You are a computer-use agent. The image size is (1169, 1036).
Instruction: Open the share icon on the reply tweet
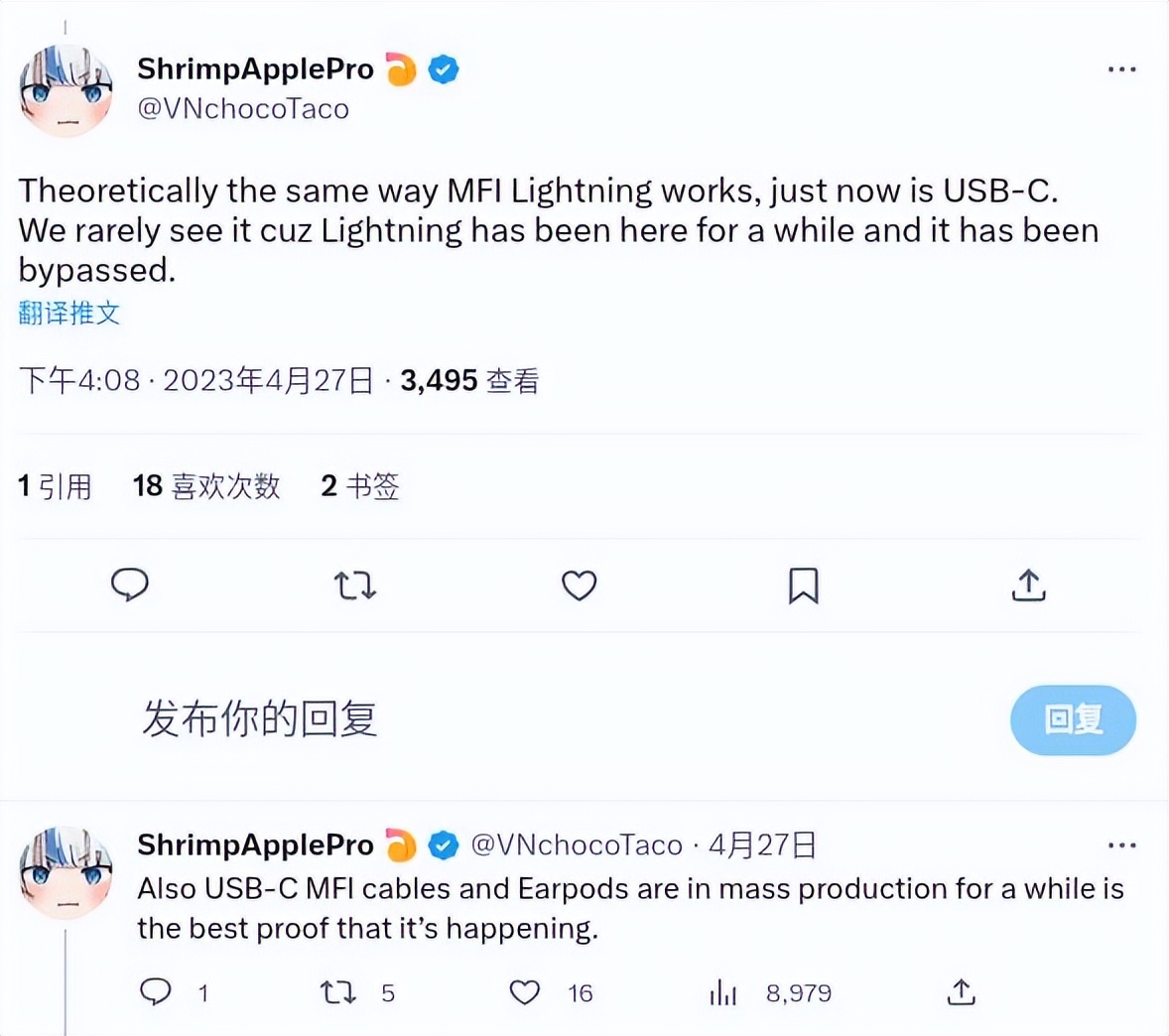[960, 991]
